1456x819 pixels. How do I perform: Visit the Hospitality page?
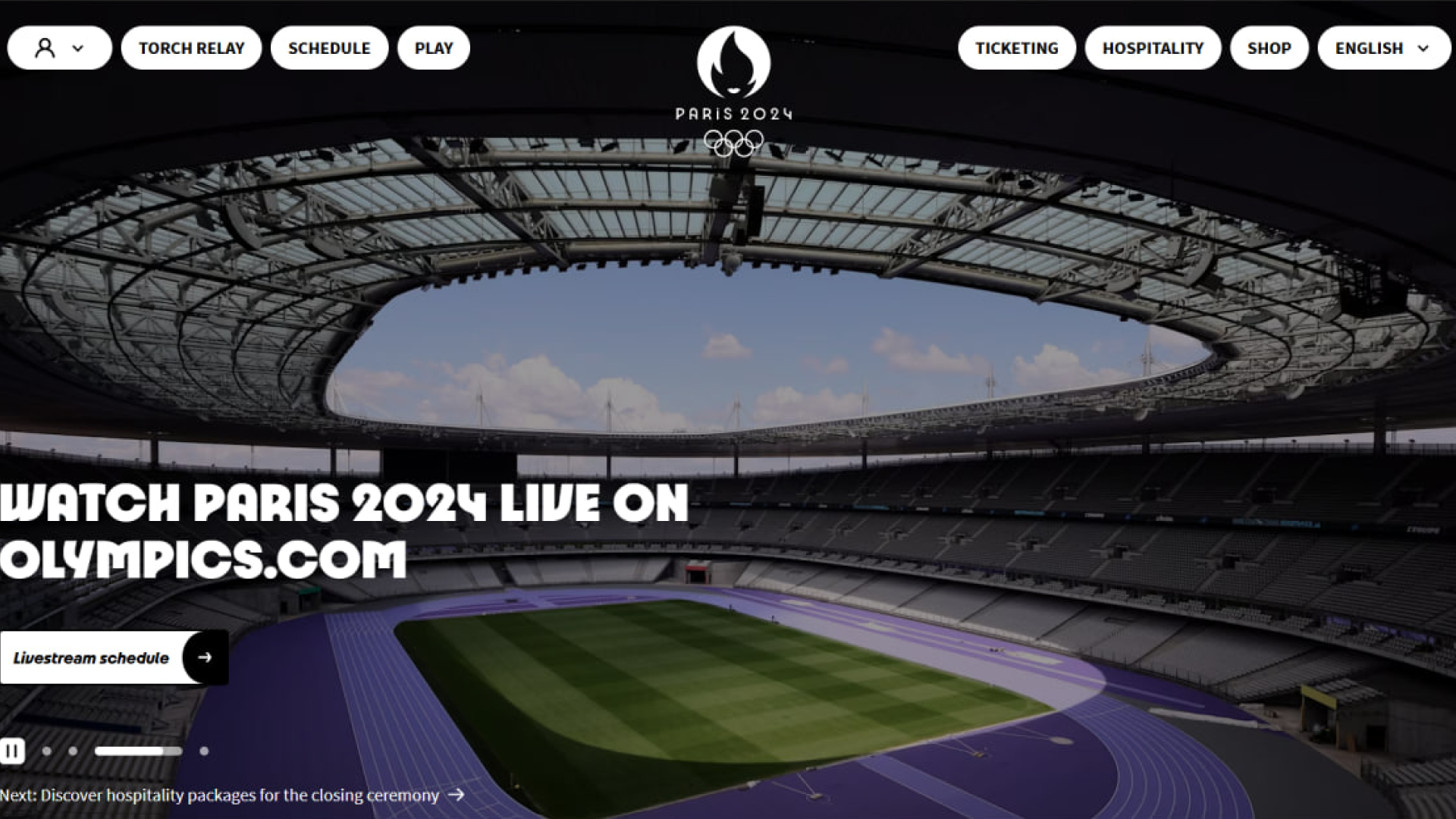pos(1153,49)
